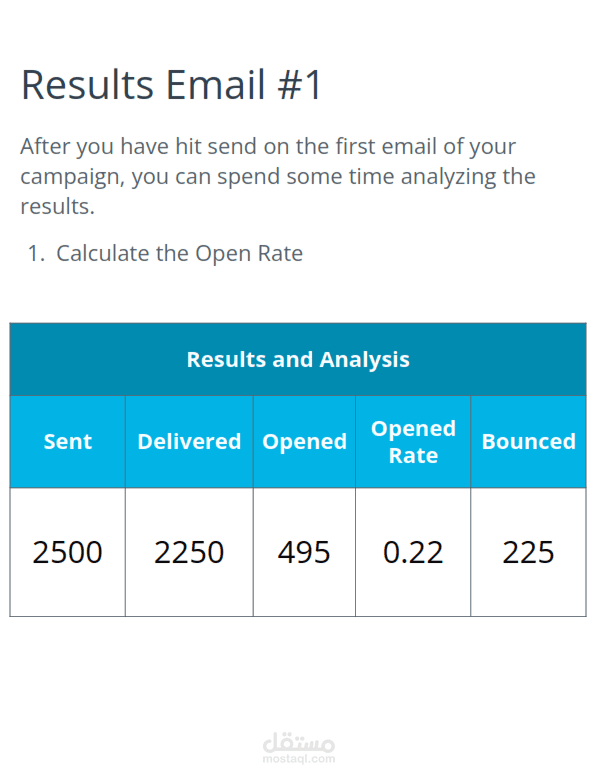Click the list number 1 marker
The height and width of the screenshot is (781, 599).
(36, 253)
